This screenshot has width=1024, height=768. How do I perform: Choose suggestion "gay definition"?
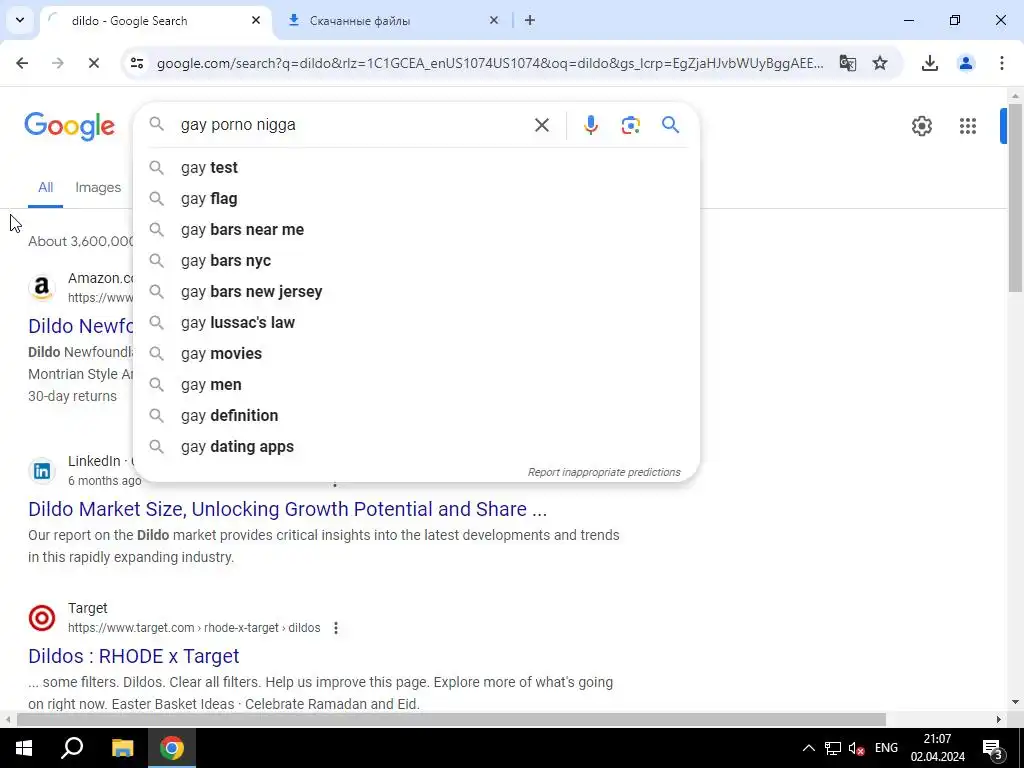416,415
